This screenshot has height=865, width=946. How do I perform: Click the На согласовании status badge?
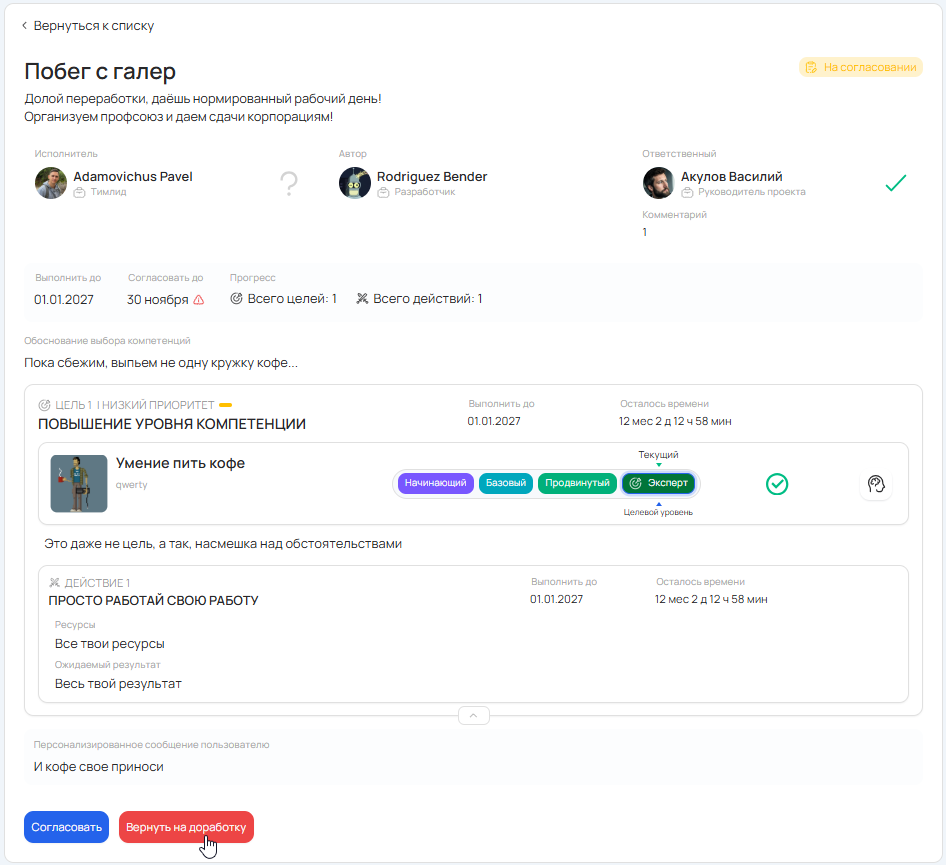(860, 67)
